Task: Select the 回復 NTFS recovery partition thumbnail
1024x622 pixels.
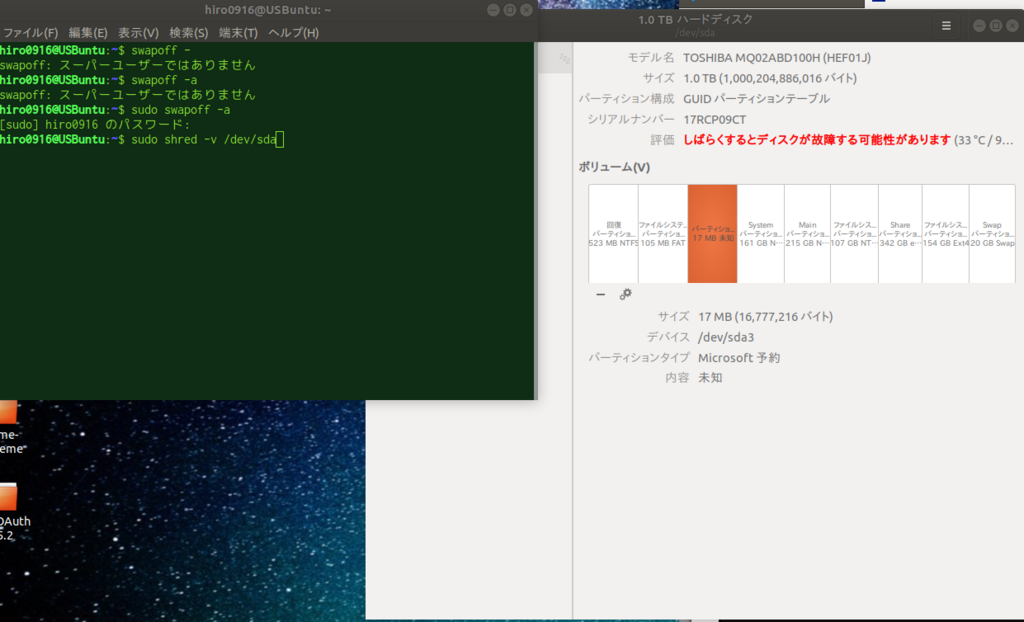Action: [x=613, y=233]
